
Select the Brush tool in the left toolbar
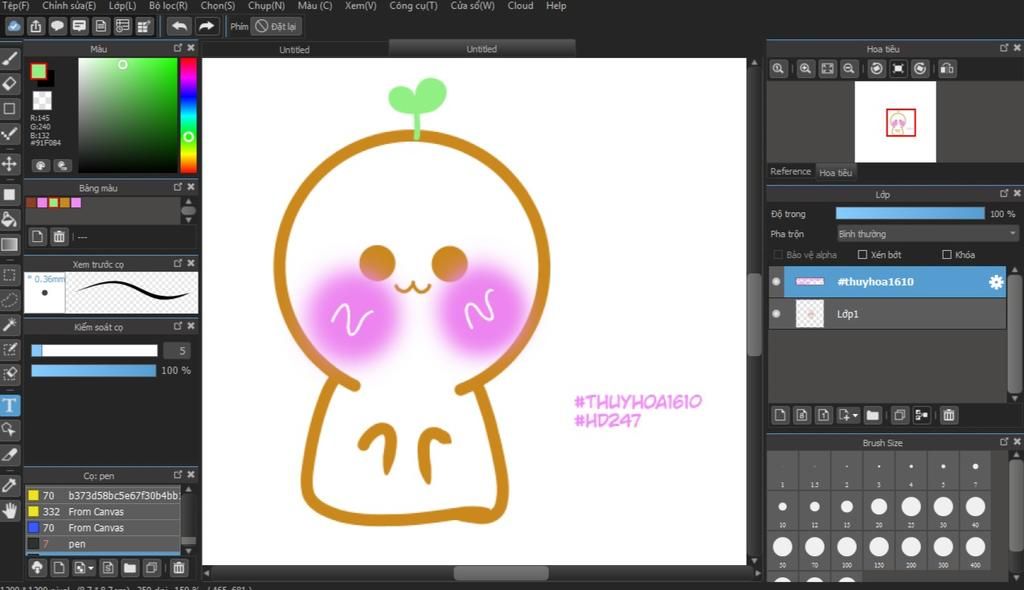(10, 58)
